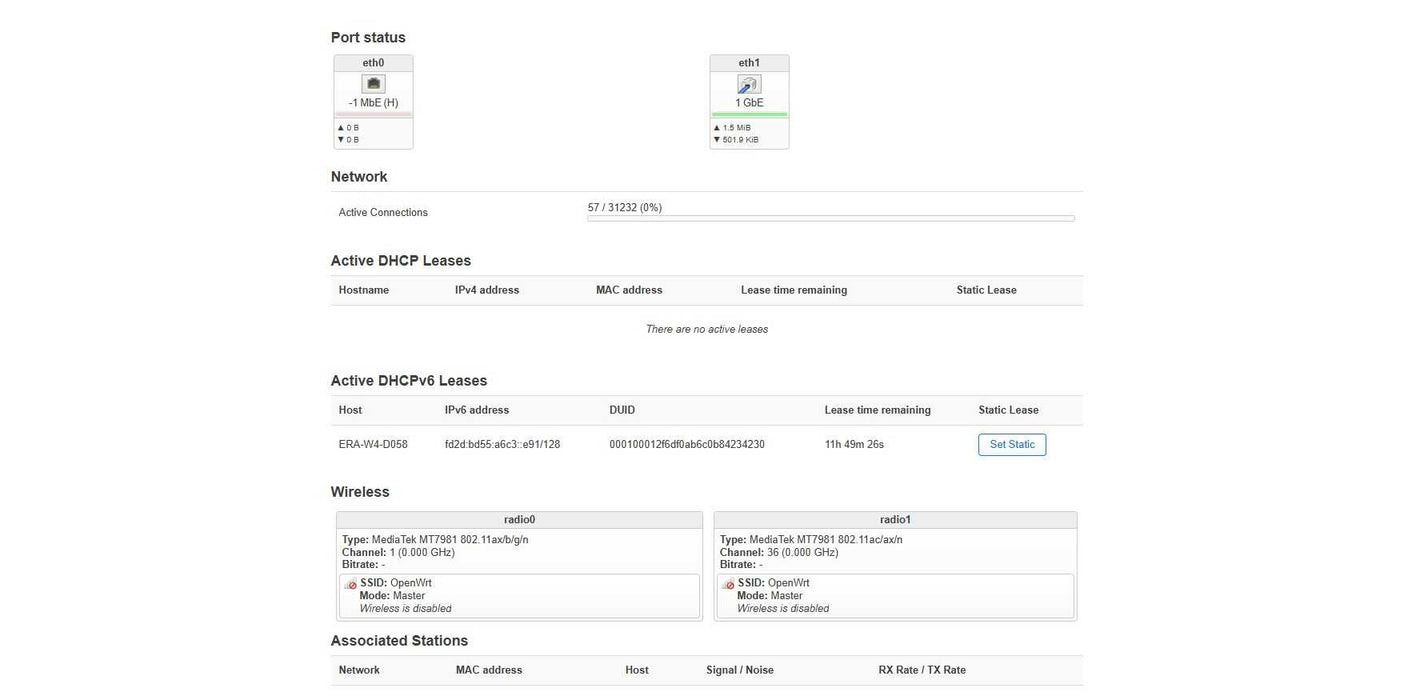Select the eth1 port label

tap(749, 63)
